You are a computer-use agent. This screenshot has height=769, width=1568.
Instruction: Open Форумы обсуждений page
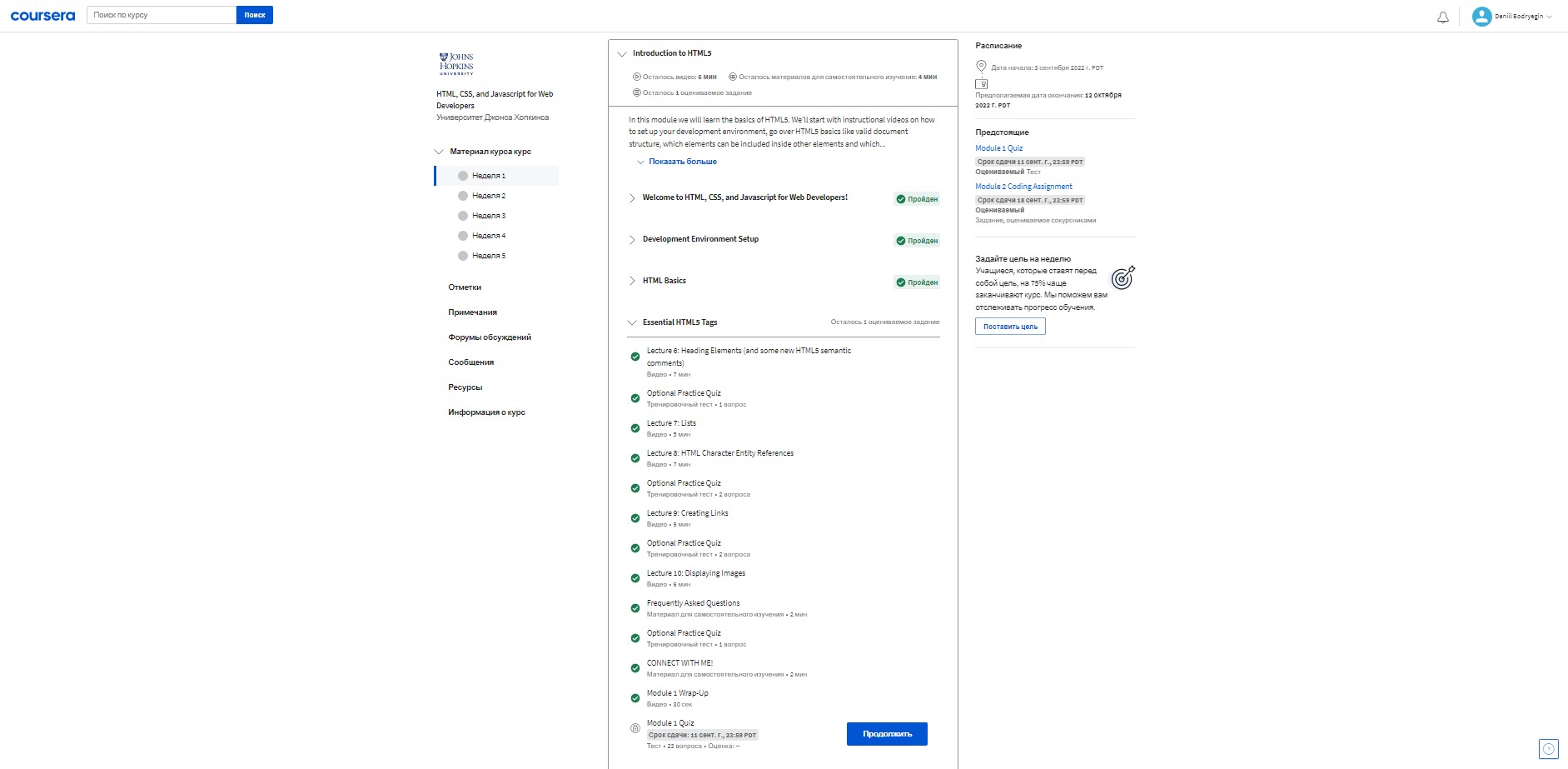click(x=490, y=337)
